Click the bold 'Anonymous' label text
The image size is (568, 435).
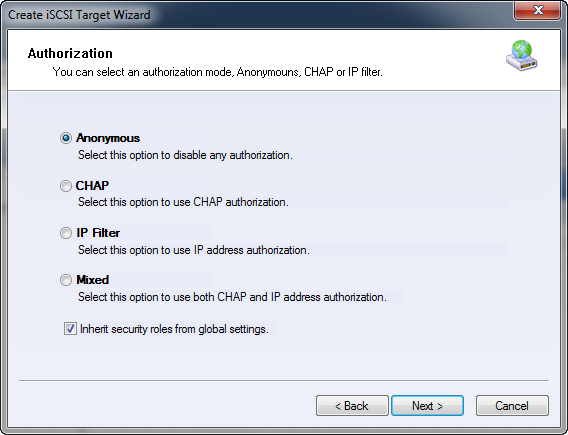(108, 138)
